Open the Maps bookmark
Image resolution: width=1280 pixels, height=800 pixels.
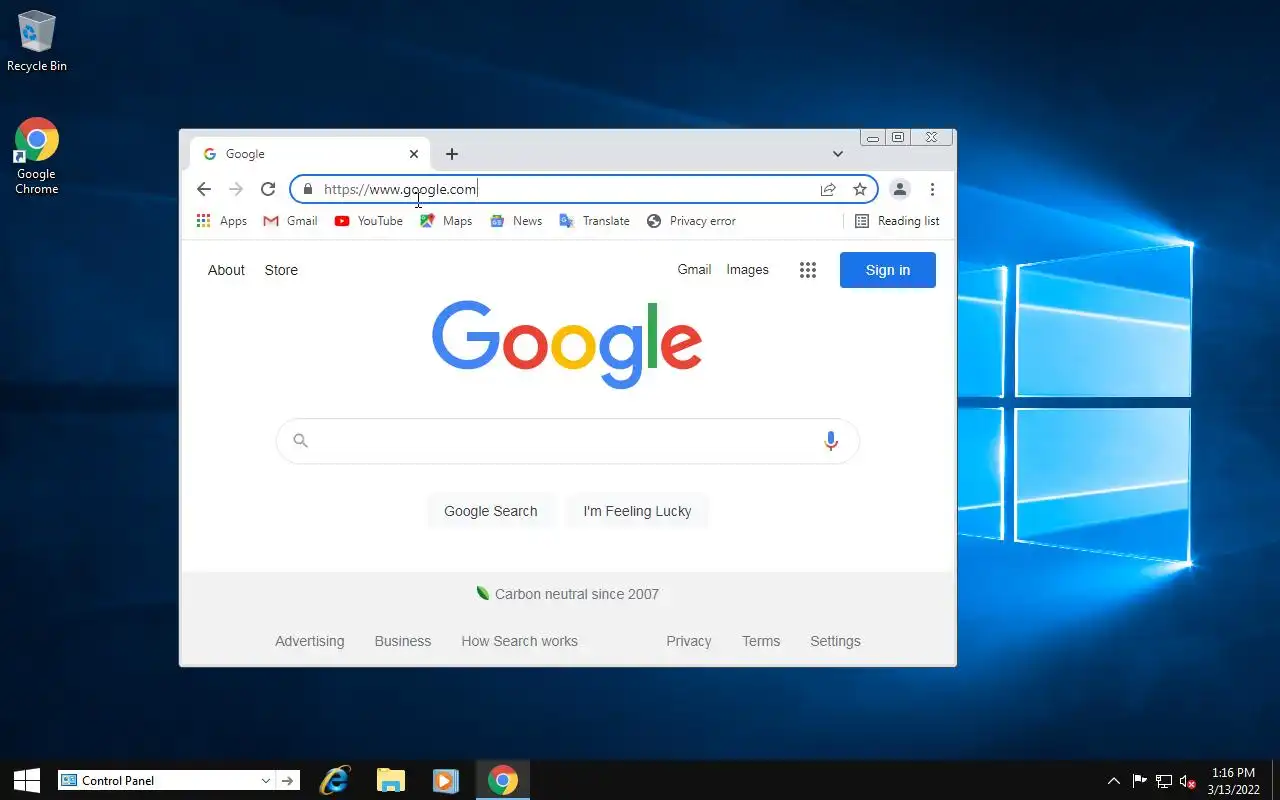coord(446,221)
